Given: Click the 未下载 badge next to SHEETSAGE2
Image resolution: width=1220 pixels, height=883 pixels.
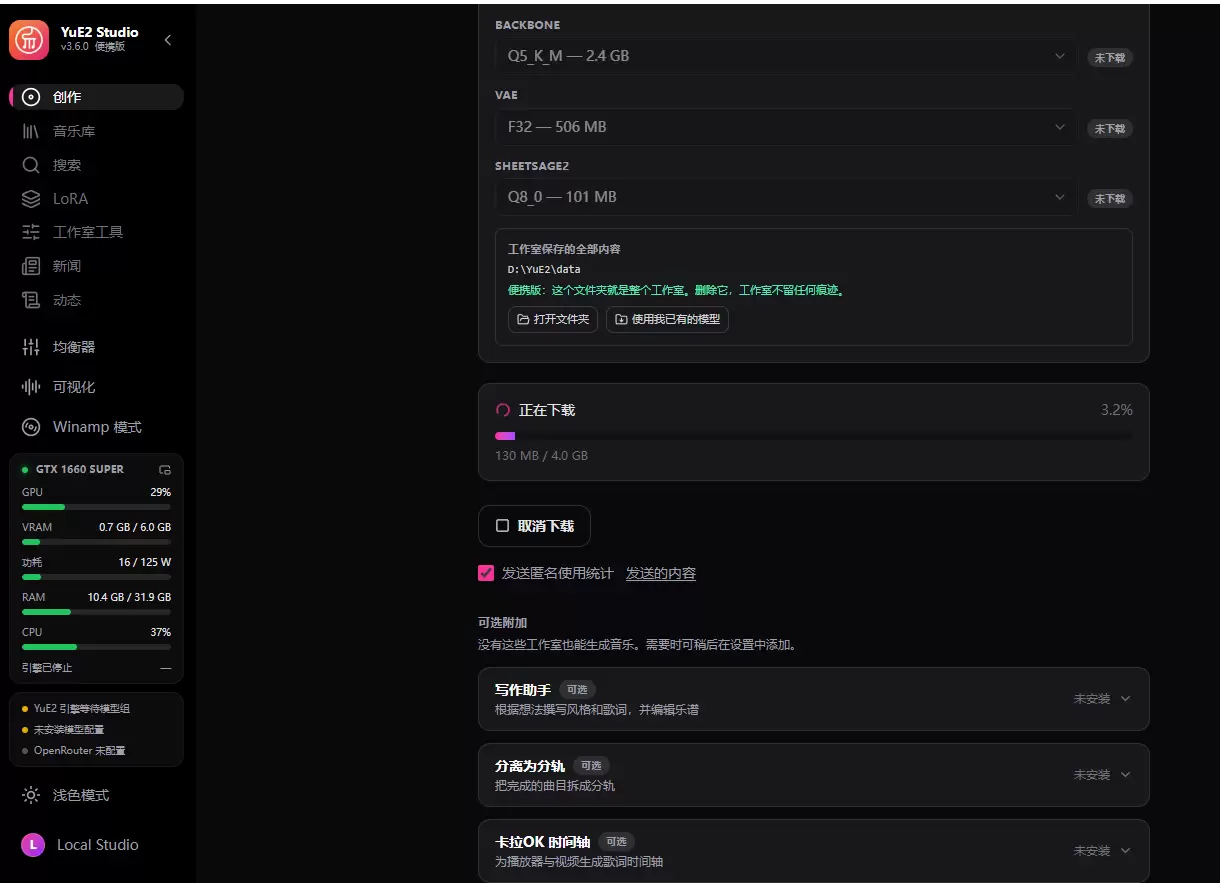Looking at the screenshot, I should point(1110,199).
